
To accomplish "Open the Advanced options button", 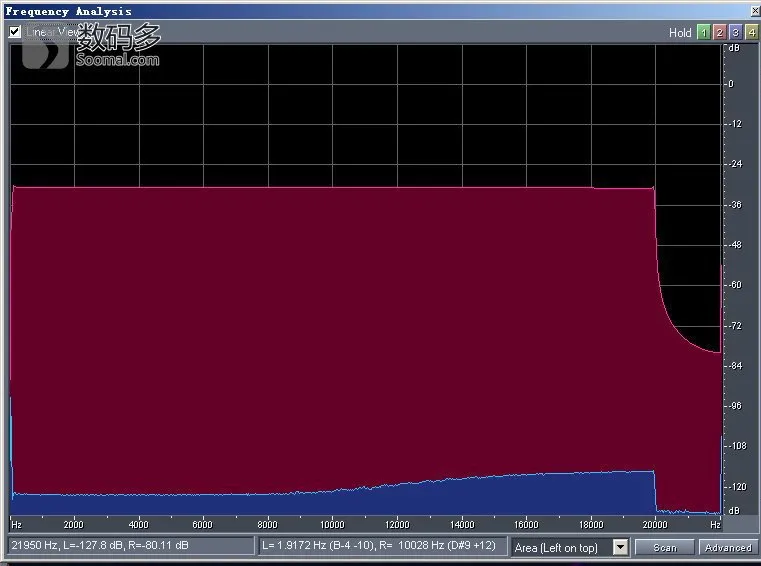I will tap(728, 548).
